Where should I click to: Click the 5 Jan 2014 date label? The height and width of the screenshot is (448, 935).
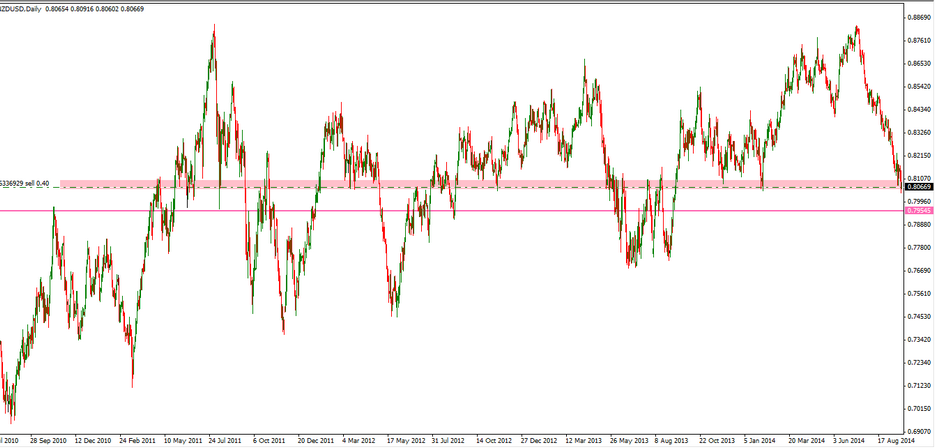762,440
